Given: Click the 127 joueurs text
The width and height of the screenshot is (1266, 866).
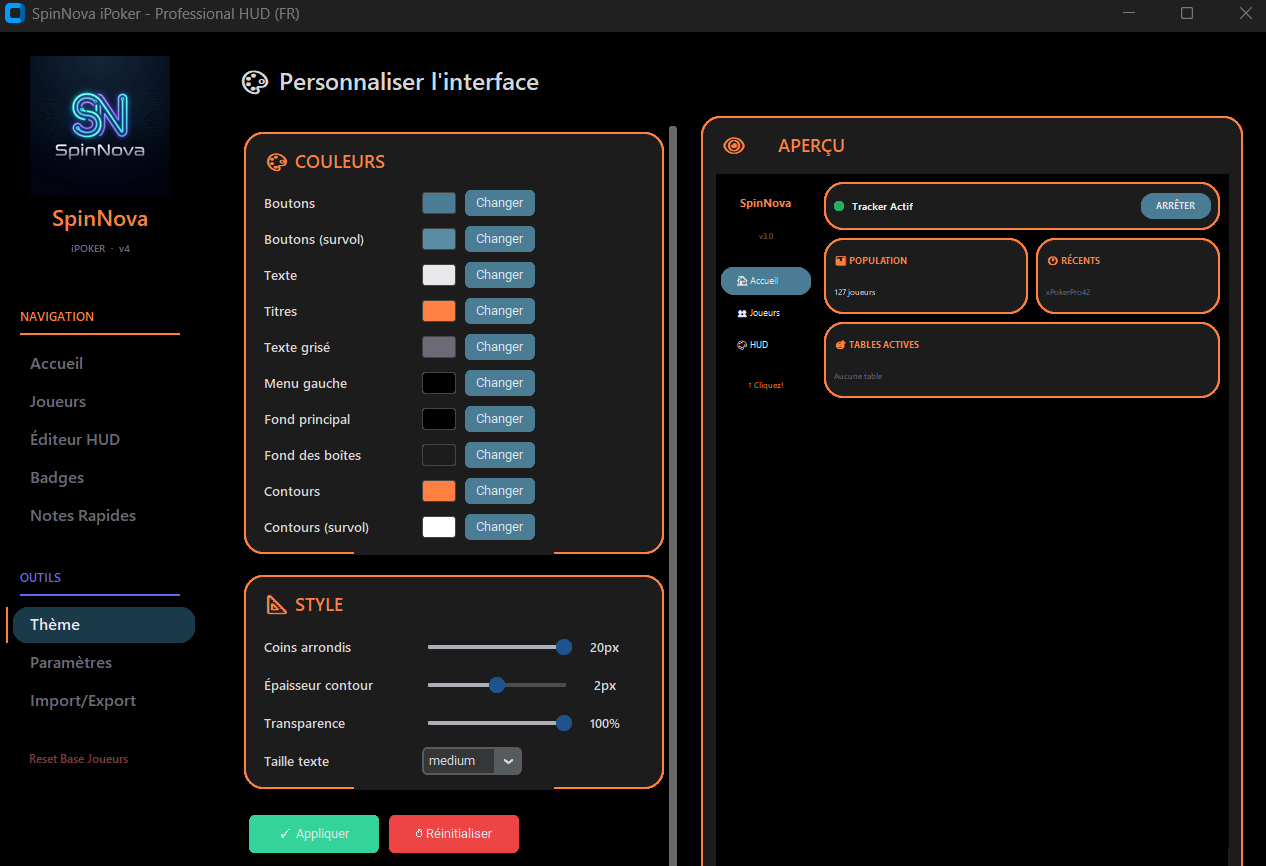Looking at the screenshot, I should (x=854, y=293).
